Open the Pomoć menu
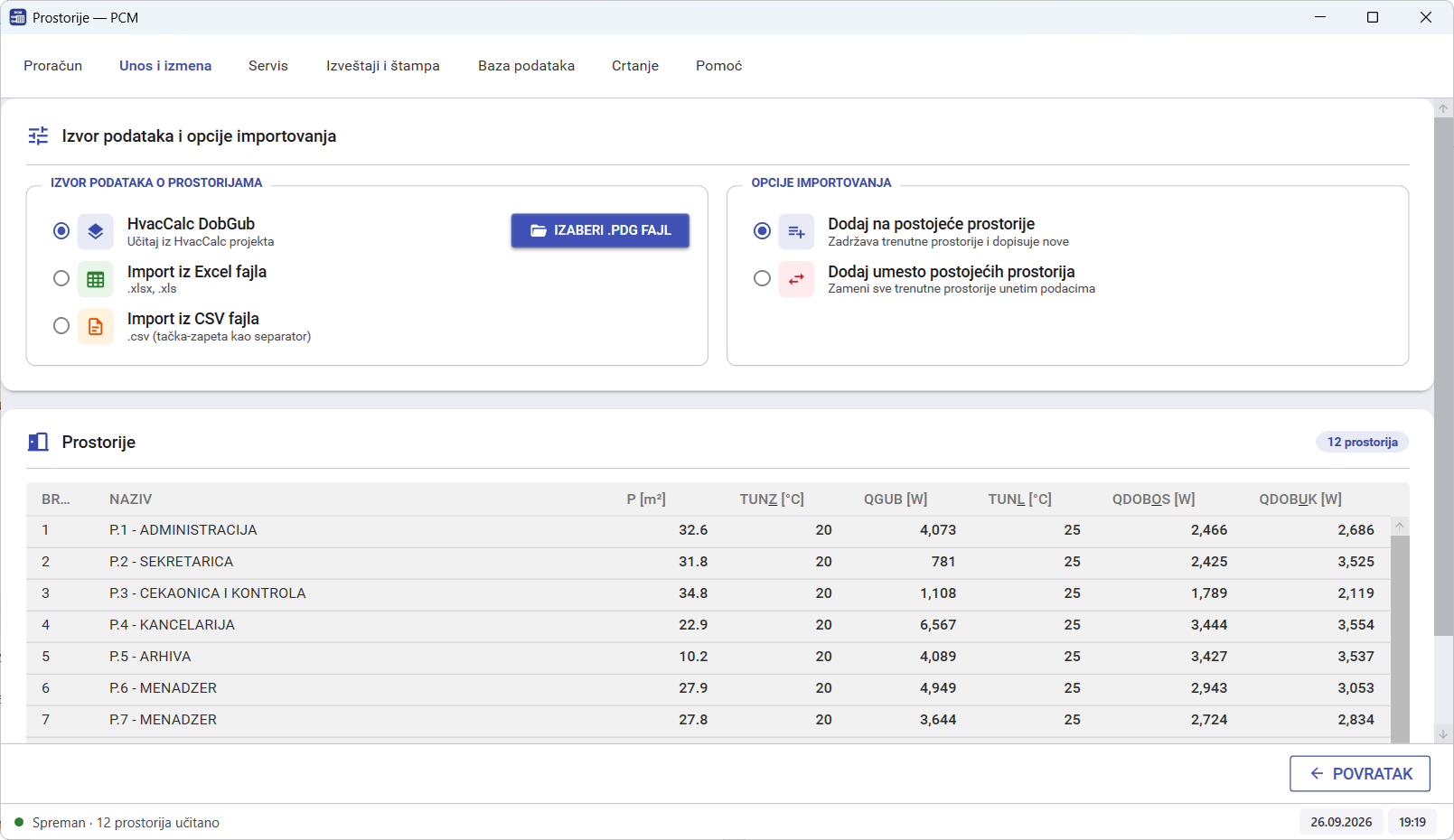The image size is (1454, 840). pos(719,66)
